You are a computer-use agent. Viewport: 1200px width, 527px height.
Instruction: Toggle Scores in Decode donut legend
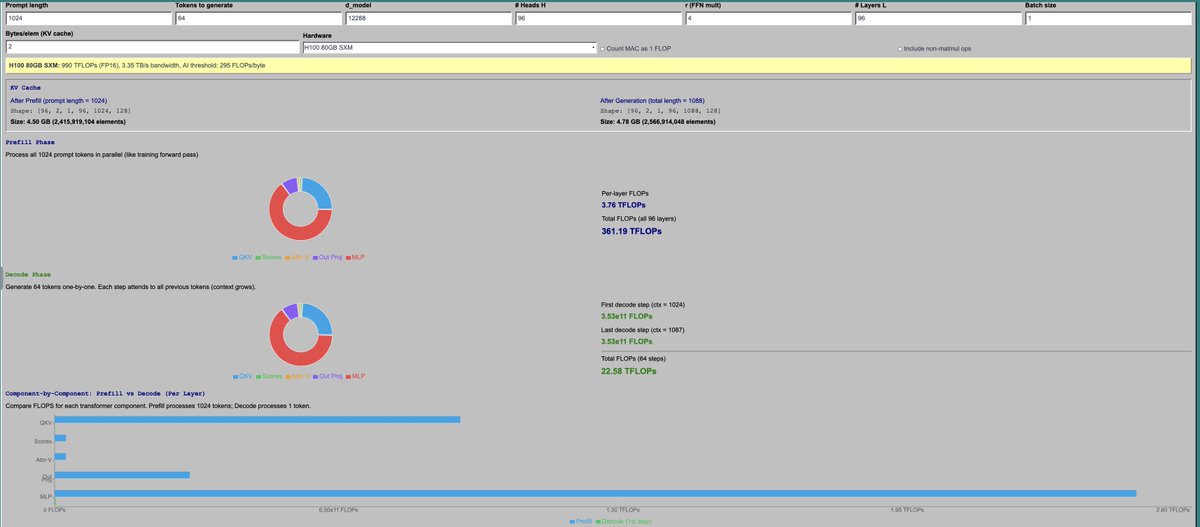tap(268, 376)
